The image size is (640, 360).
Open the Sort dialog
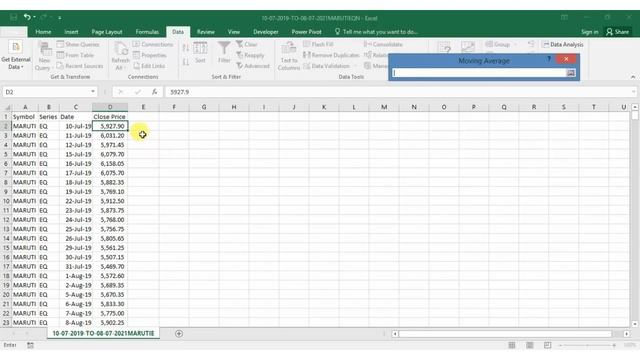click(x=200, y=53)
